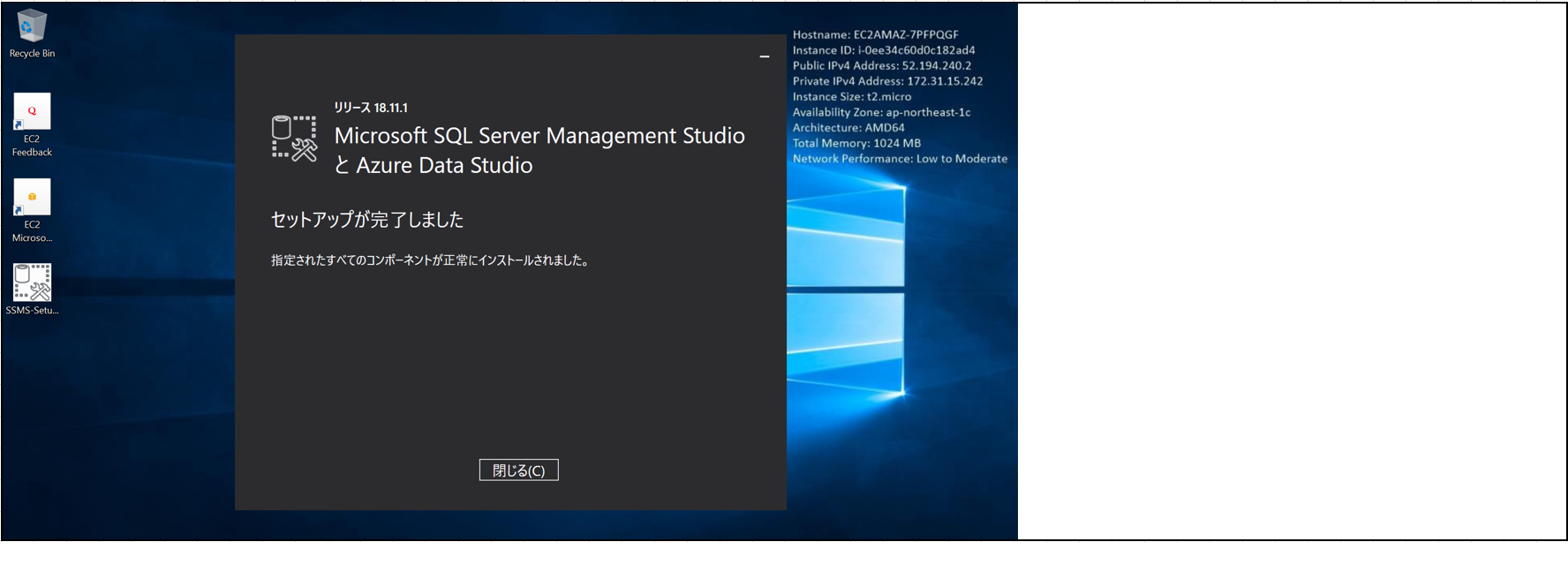Click the Instance Size t2.micro text
The height and width of the screenshot is (572, 1568).
[852, 97]
